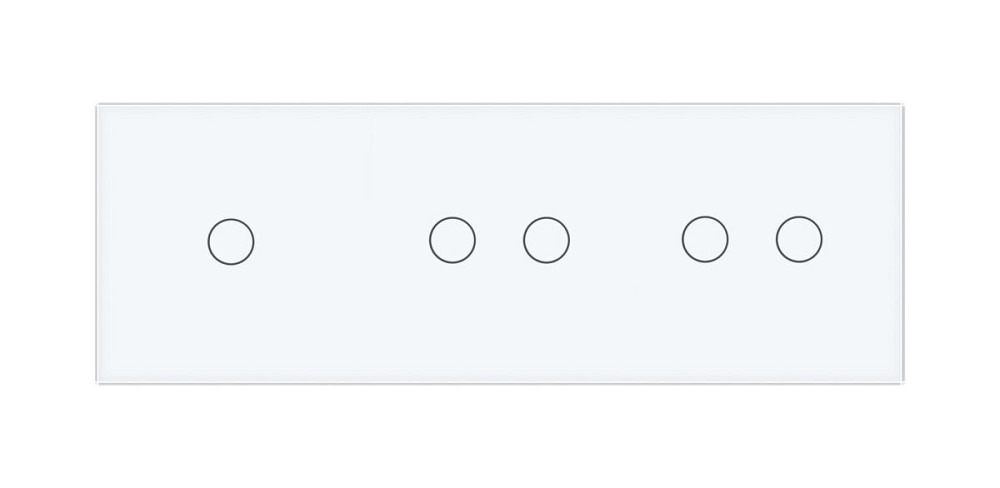
Task: Click blank glass between first and second circles
Action: [x=341, y=241]
